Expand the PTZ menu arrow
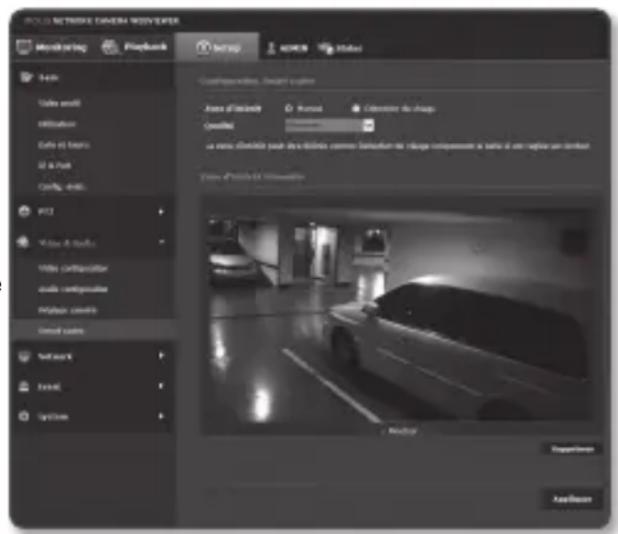This screenshot has height=534, width=618. (x=161, y=213)
